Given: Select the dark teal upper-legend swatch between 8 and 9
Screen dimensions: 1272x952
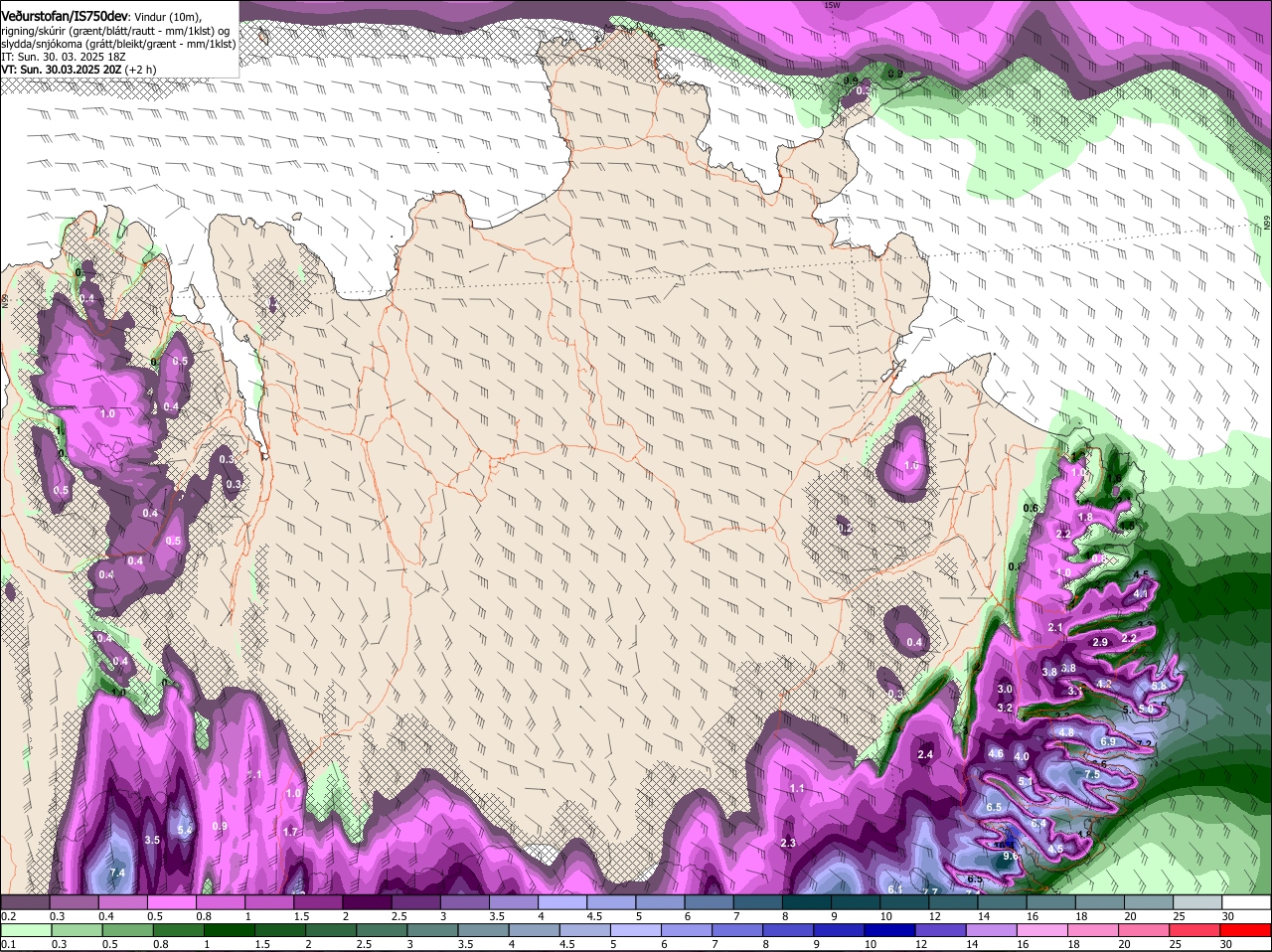Looking at the screenshot, I should coord(807,903).
